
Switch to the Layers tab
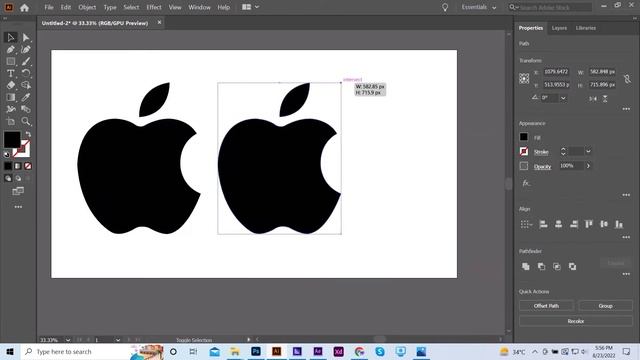point(559,28)
